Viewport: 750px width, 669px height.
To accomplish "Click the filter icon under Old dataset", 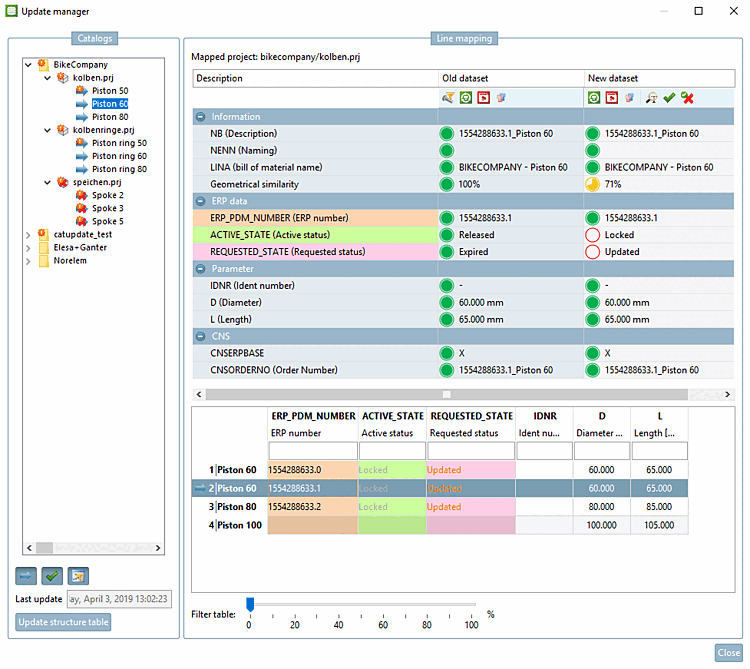I will tap(449, 98).
